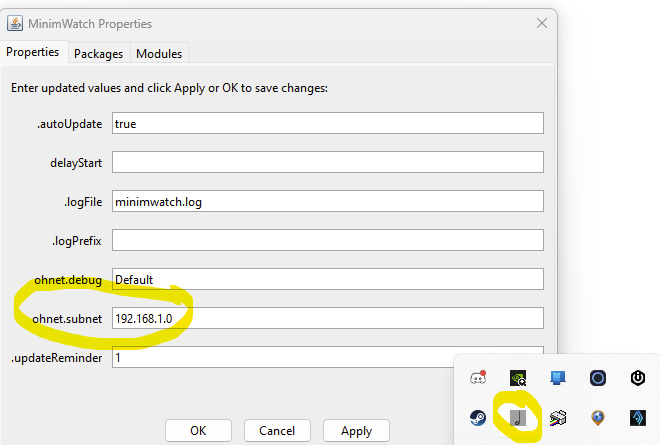Click OK to save properties
This screenshot has height=445, width=660.
click(x=198, y=430)
